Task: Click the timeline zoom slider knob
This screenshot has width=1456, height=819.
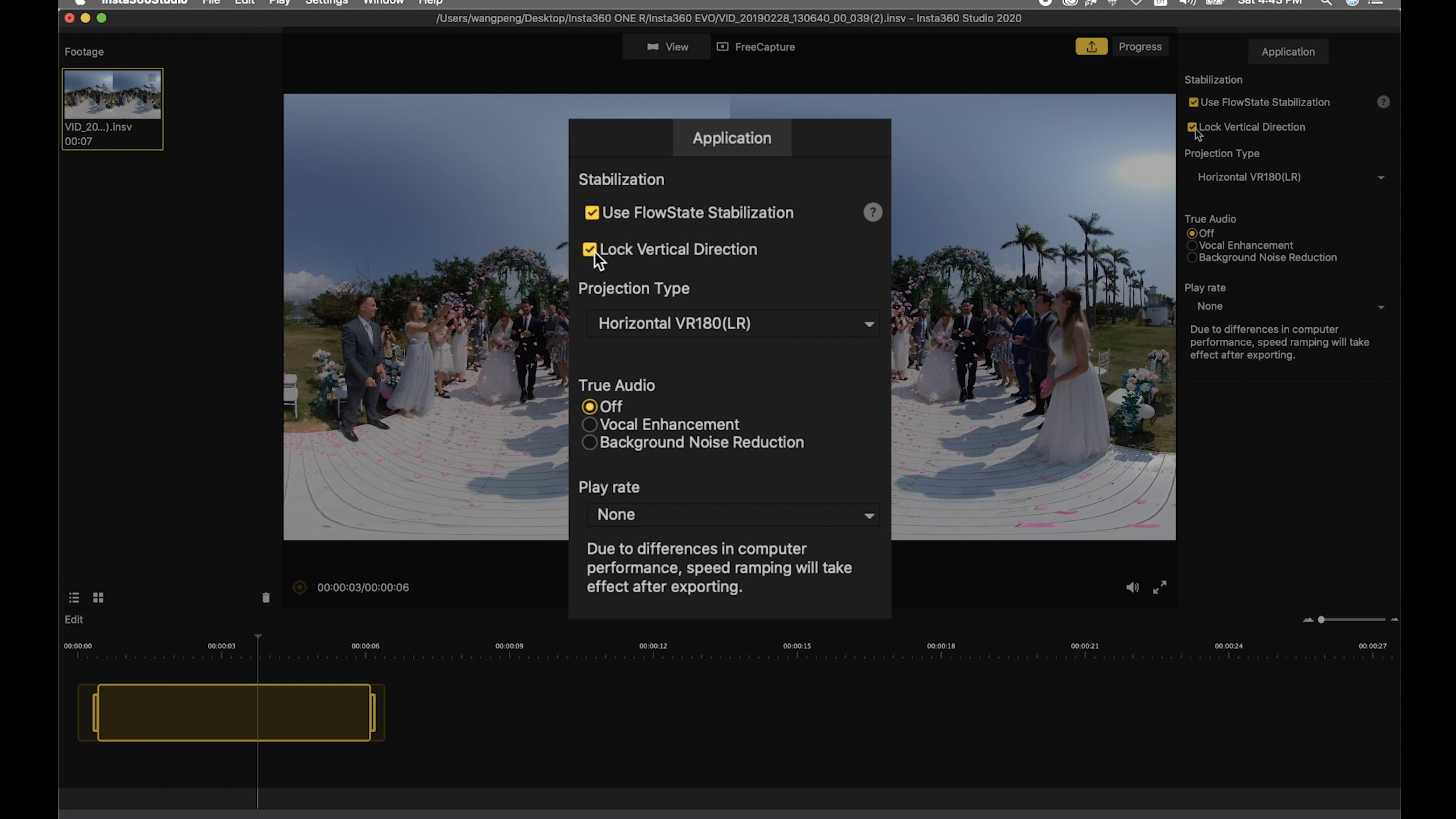Action: (x=1321, y=620)
